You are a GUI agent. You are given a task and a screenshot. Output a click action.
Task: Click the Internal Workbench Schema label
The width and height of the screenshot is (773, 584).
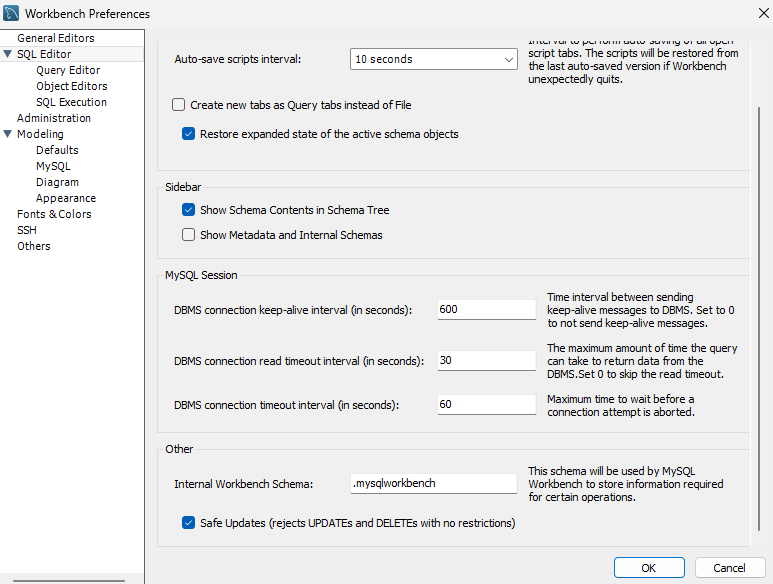244,484
